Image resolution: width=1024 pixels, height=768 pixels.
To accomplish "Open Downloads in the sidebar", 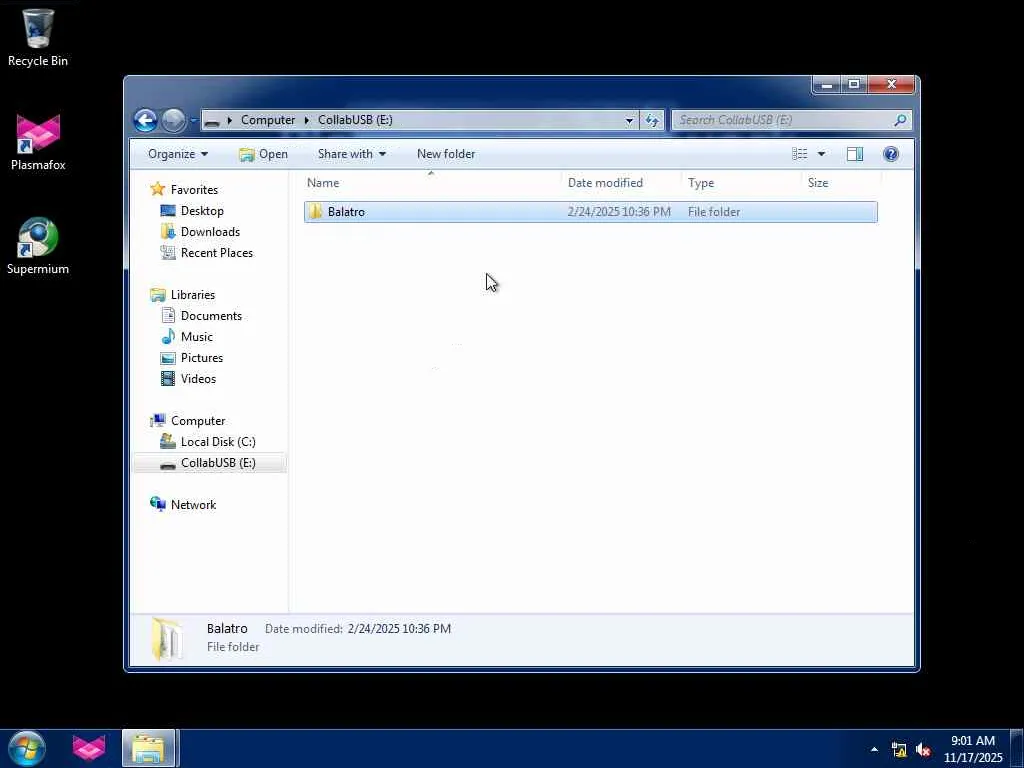I will [x=210, y=232].
